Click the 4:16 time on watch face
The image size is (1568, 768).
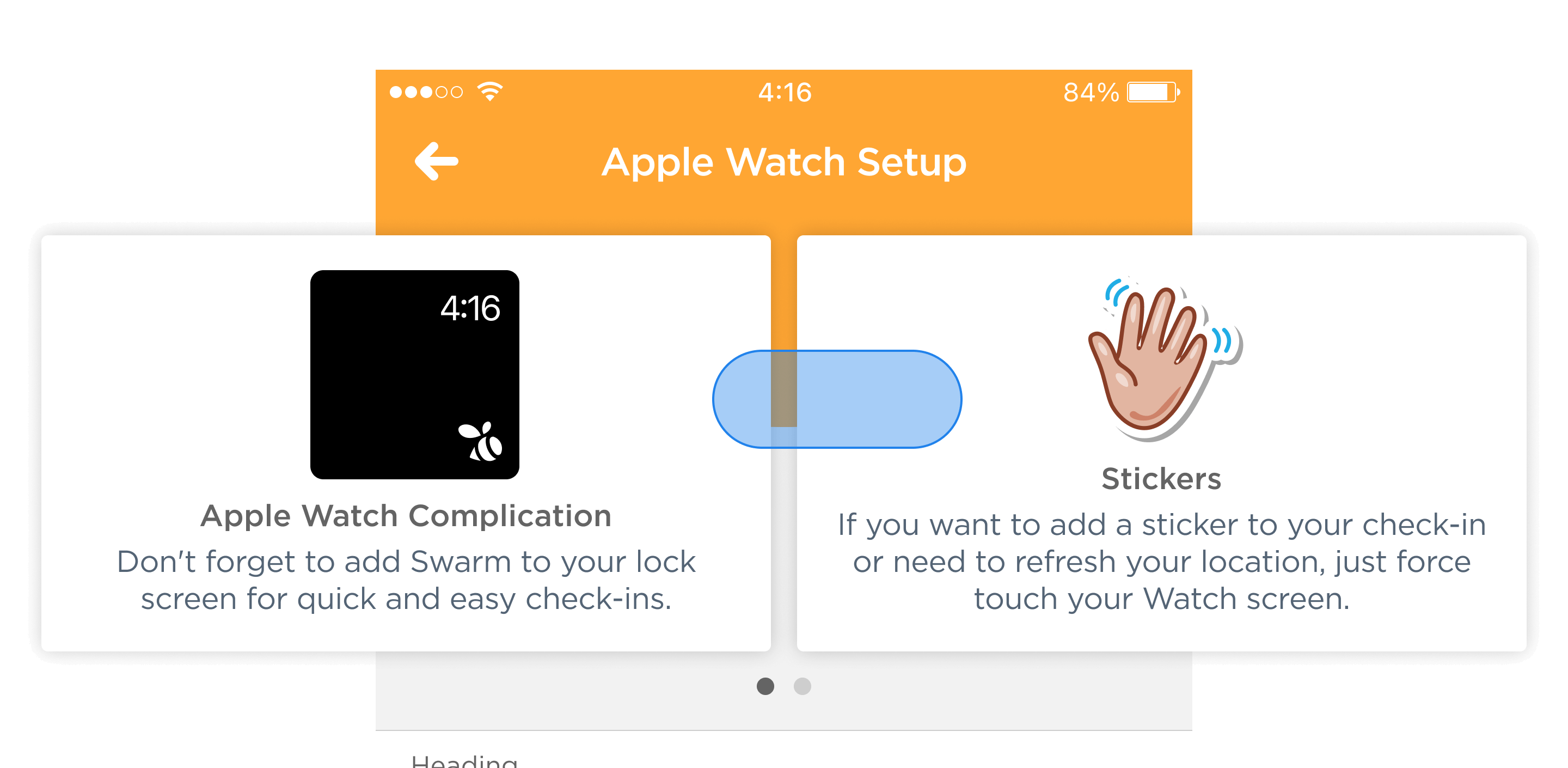[x=470, y=308]
